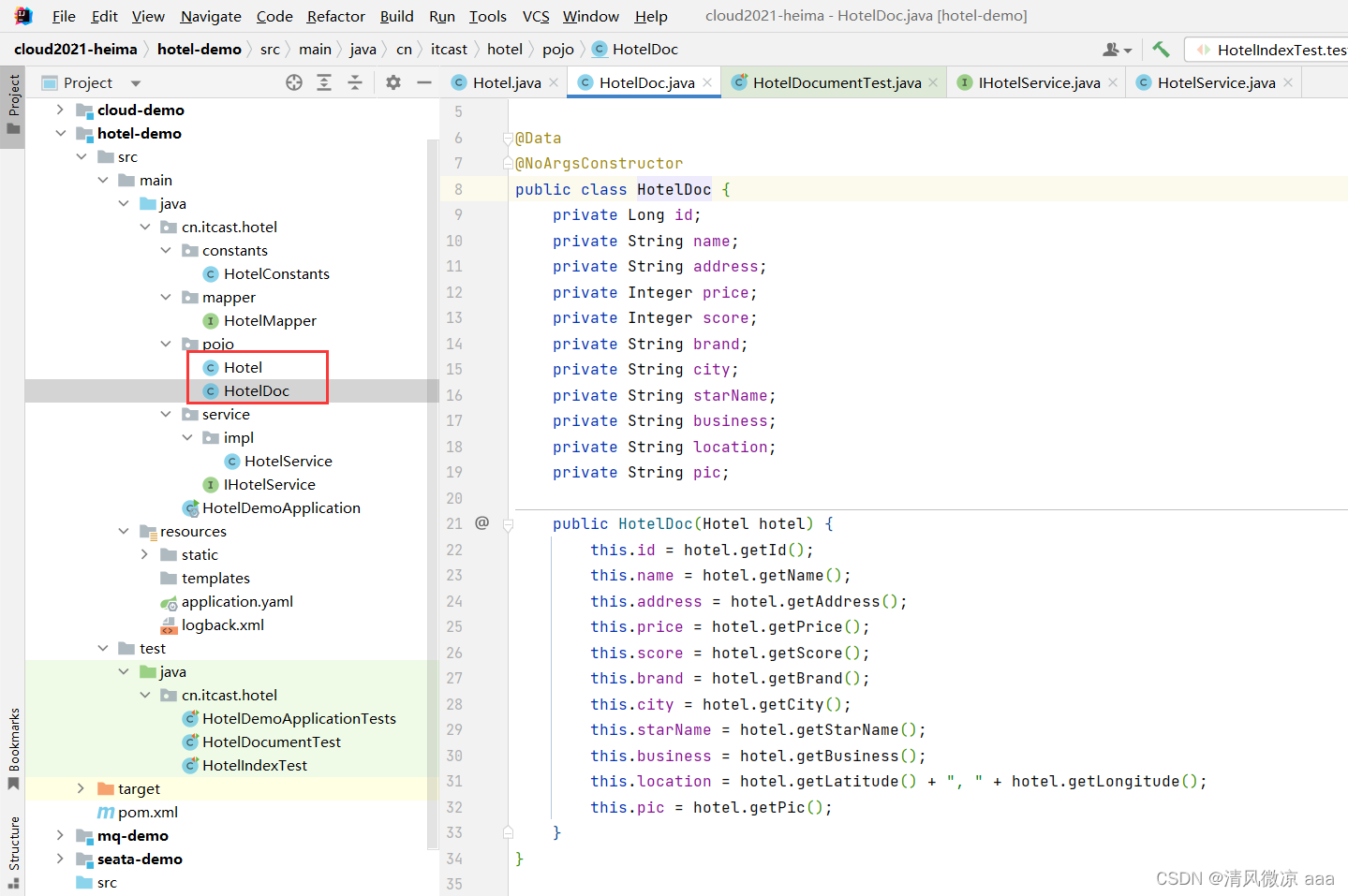1348x896 pixels.
Task: Toggle the Structure tool window side tab
Action: [x=13, y=852]
